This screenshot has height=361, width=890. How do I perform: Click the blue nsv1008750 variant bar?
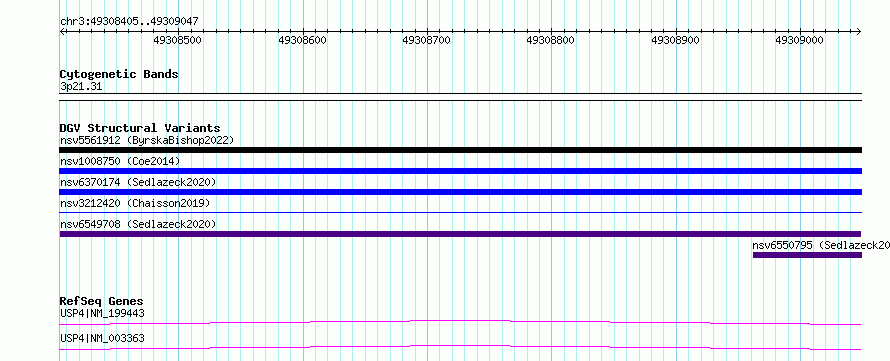[460, 171]
